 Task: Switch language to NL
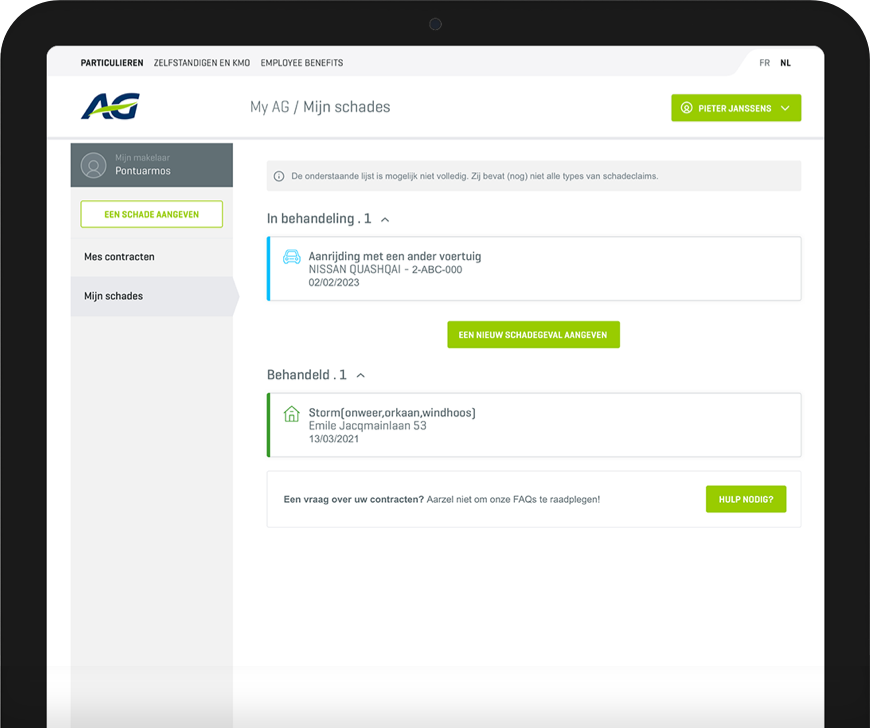(x=785, y=63)
